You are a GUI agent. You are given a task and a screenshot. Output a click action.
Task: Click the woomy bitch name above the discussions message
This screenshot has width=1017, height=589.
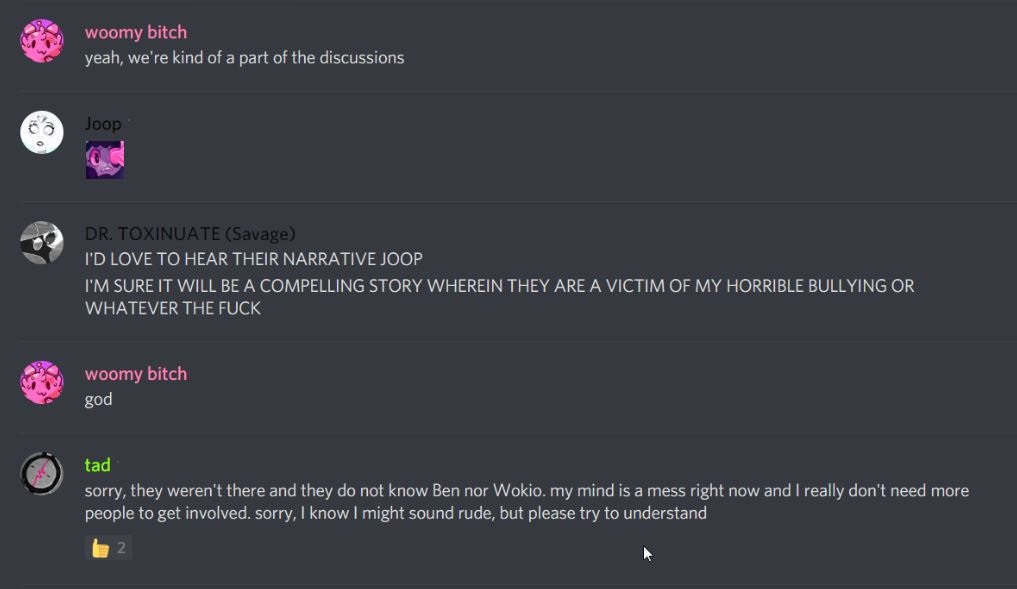136,32
